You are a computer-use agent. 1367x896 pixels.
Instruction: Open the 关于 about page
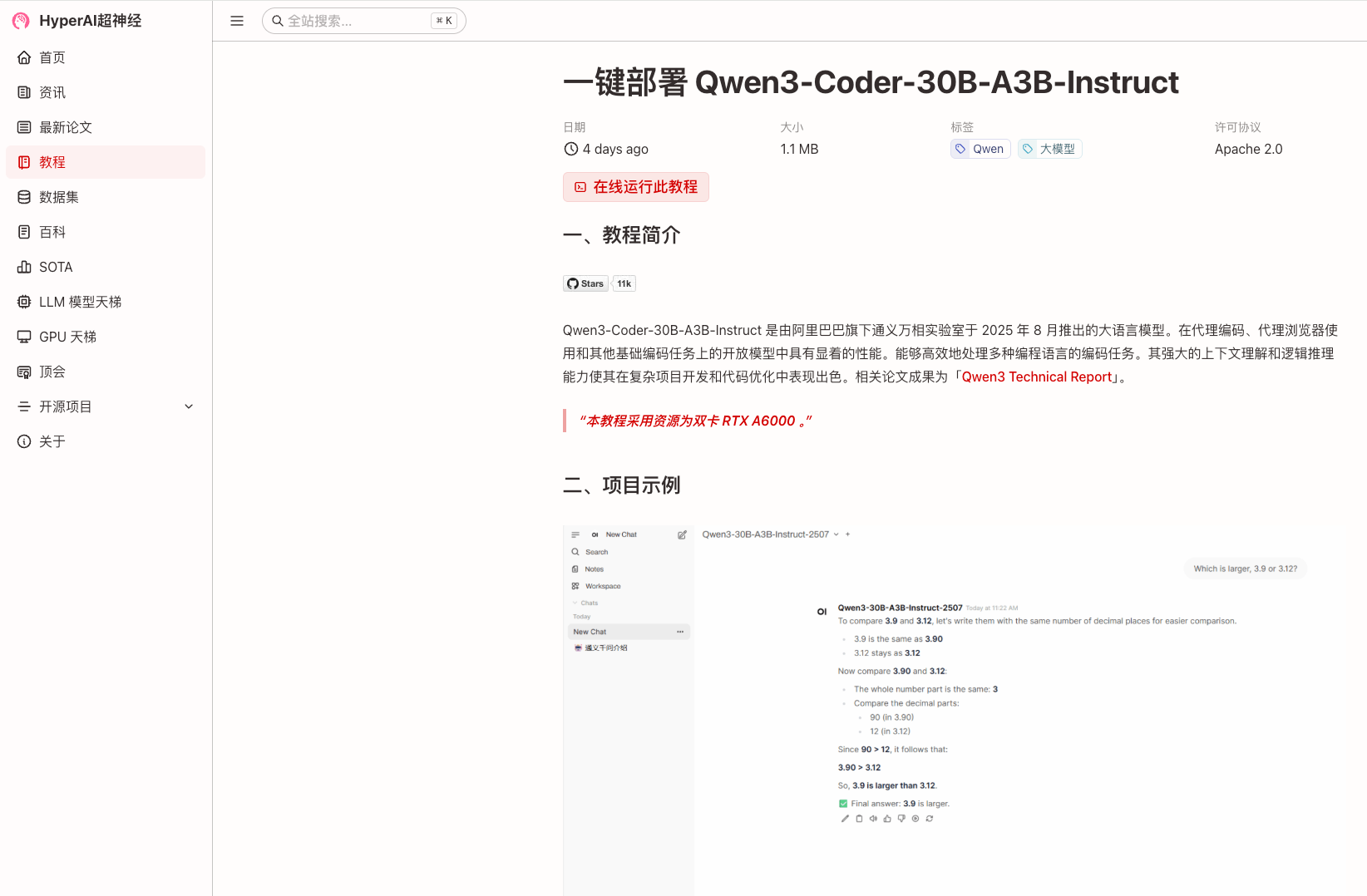[x=52, y=441]
